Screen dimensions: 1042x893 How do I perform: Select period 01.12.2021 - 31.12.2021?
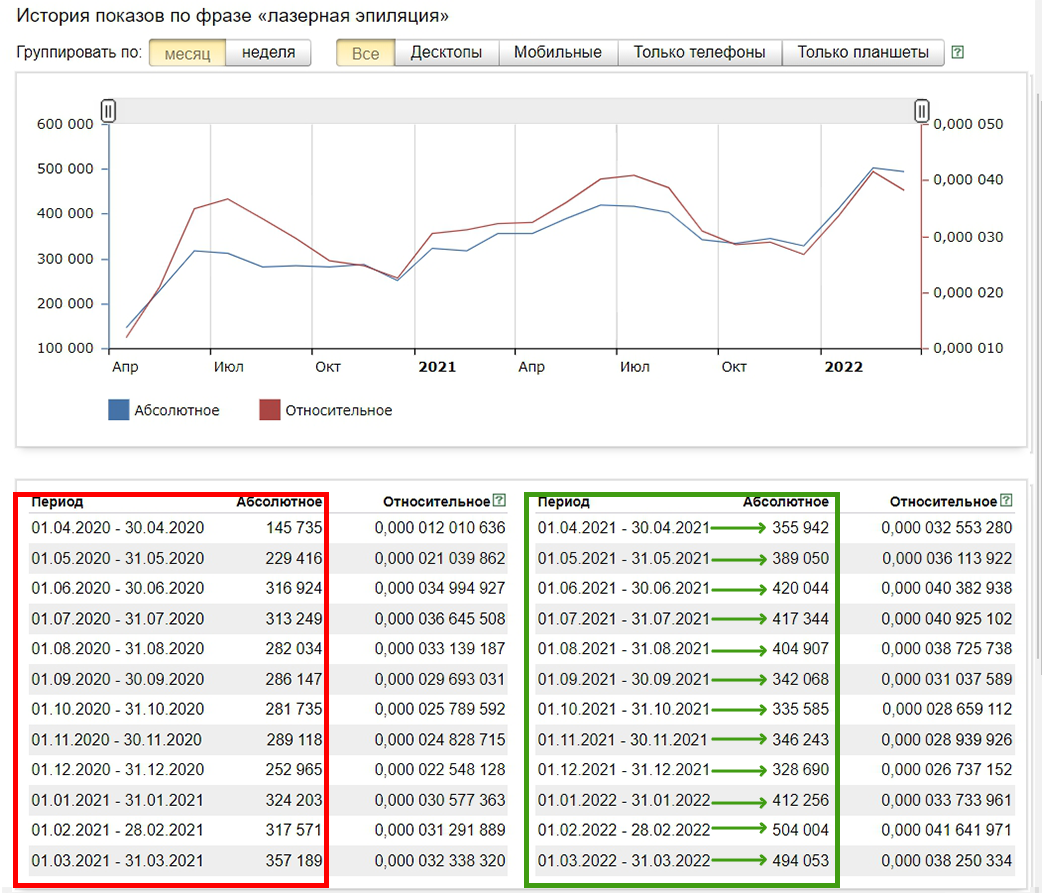(624, 769)
